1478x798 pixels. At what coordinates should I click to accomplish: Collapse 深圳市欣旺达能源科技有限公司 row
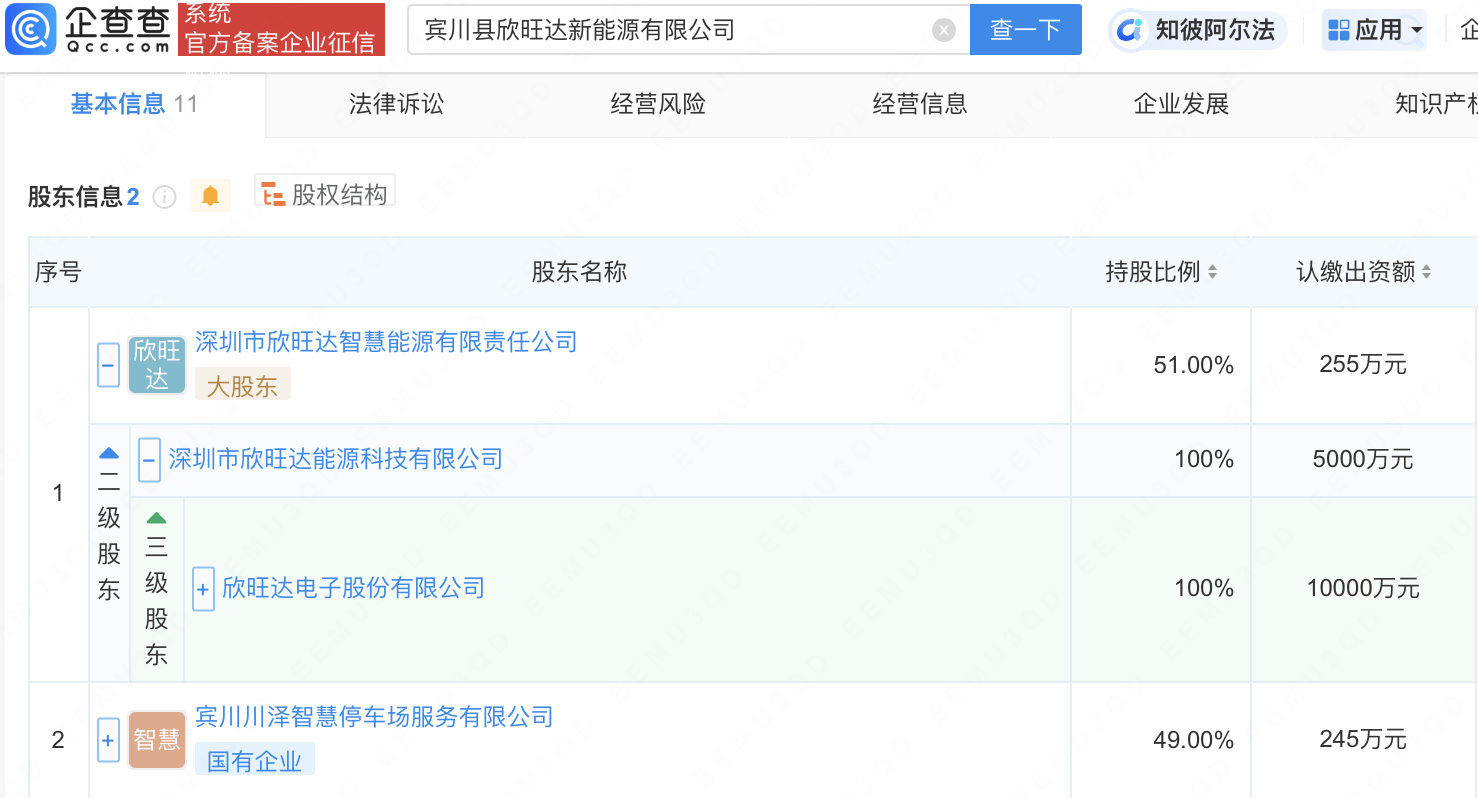pyautogui.click(x=149, y=460)
